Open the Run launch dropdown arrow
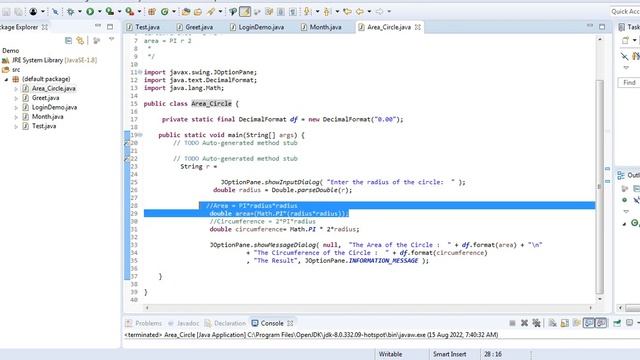The width and height of the screenshot is (640, 360). pos(99,12)
